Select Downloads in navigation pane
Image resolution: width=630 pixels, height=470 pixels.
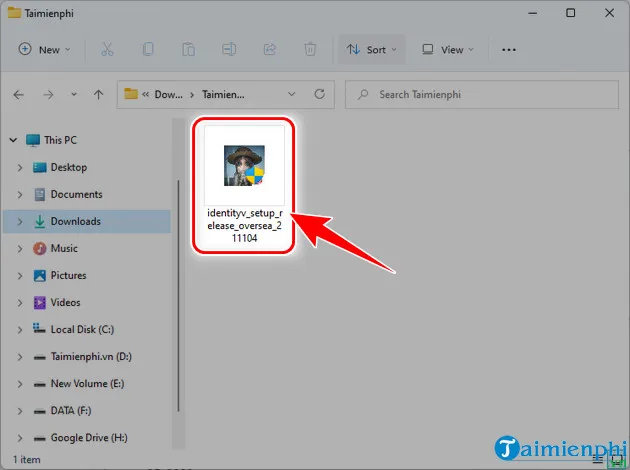(75, 221)
